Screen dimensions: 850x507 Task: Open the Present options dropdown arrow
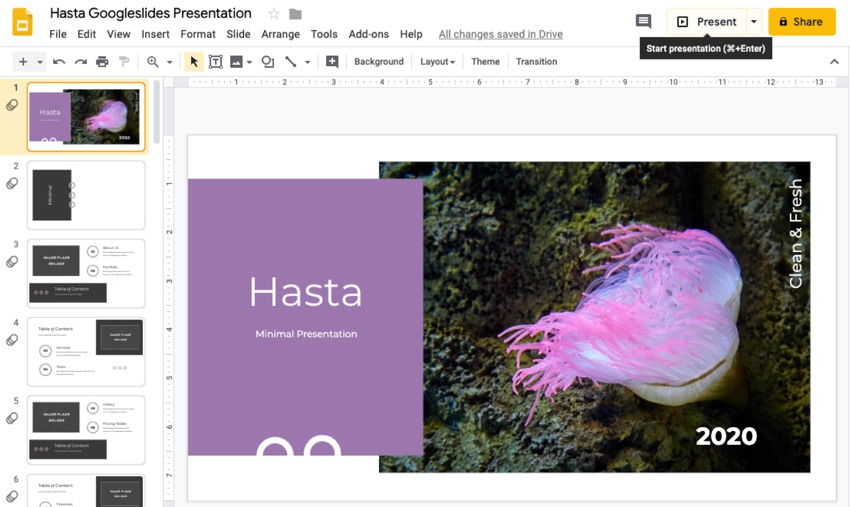tap(754, 22)
